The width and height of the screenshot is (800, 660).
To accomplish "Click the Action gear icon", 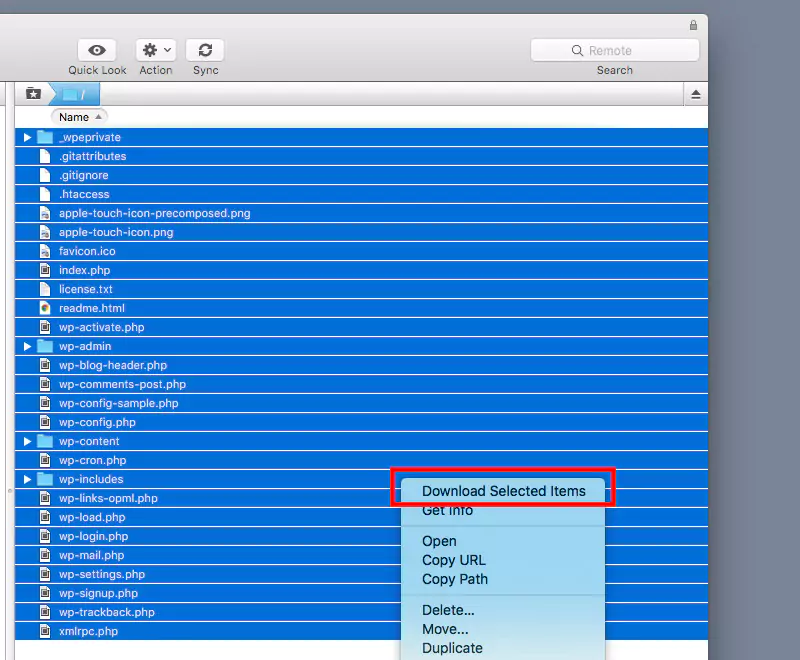I will click(150, 49).
